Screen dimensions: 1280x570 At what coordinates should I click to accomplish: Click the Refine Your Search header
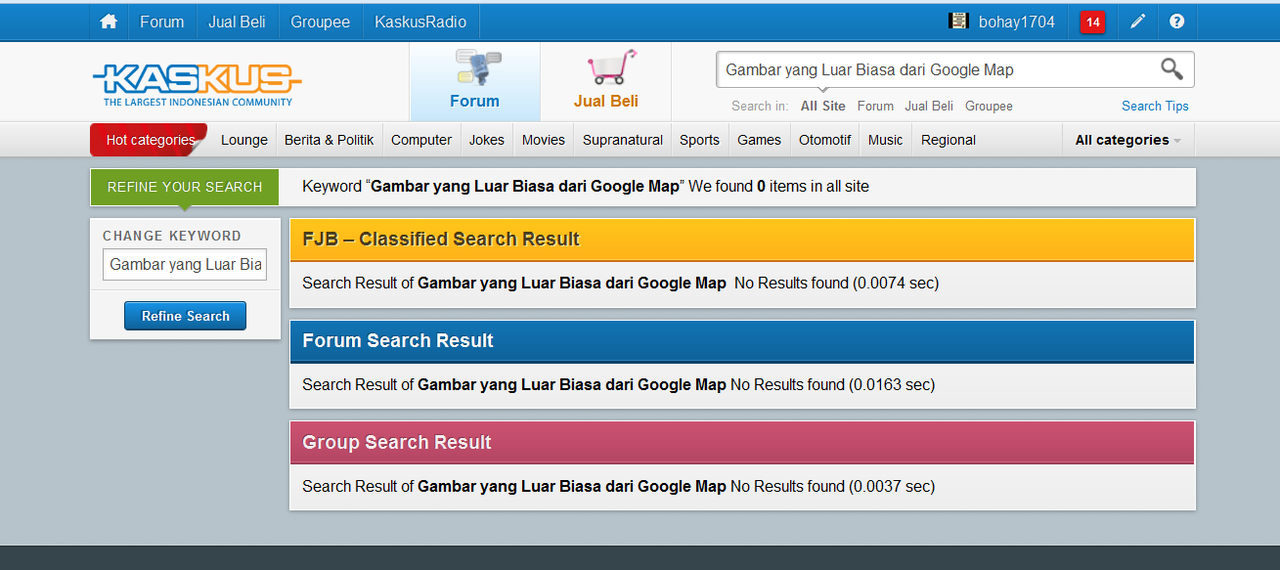click(185, 187)
